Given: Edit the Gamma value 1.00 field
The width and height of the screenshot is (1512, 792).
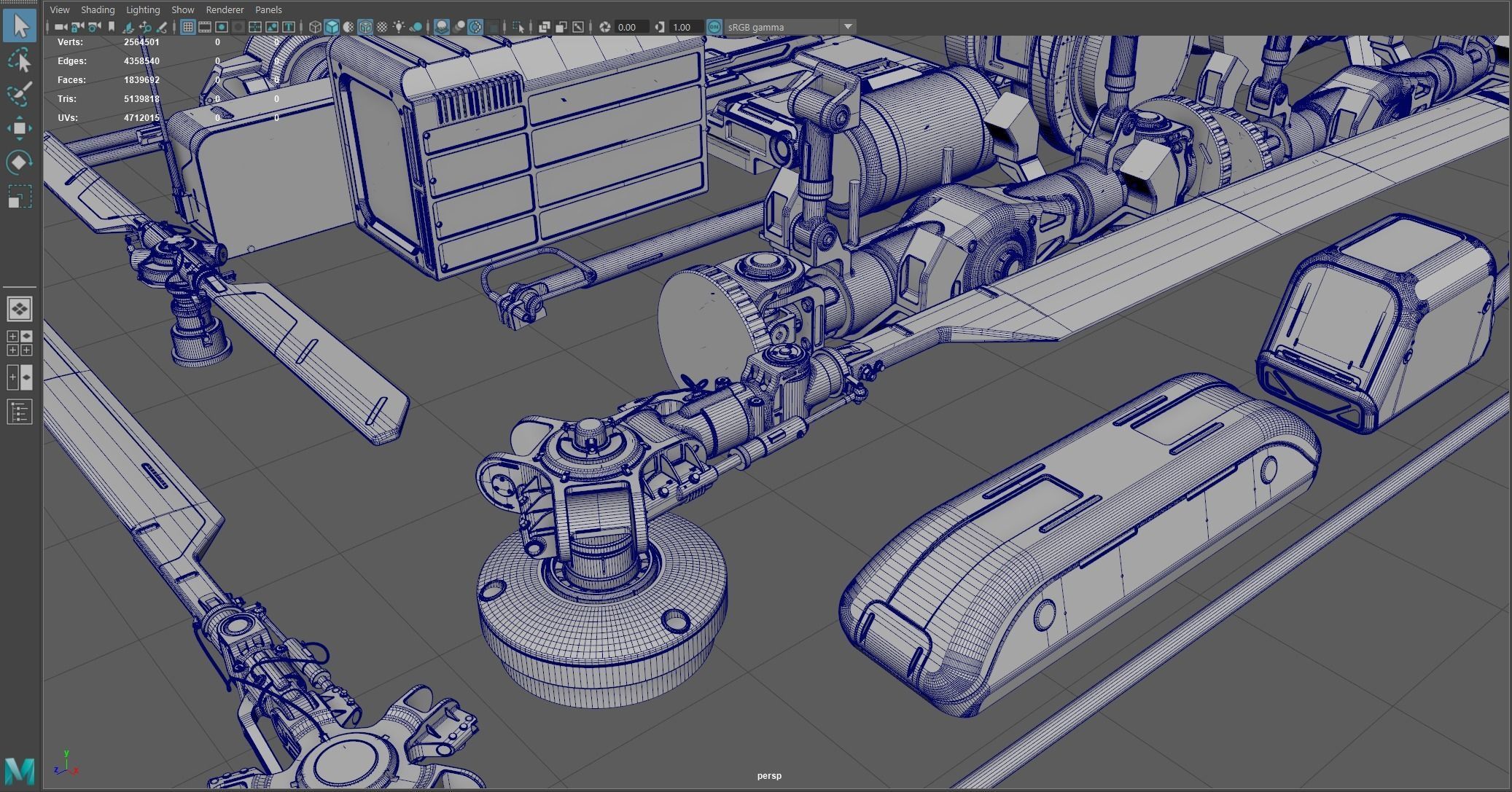Looking at the screenshot, I should pos(687,27).
